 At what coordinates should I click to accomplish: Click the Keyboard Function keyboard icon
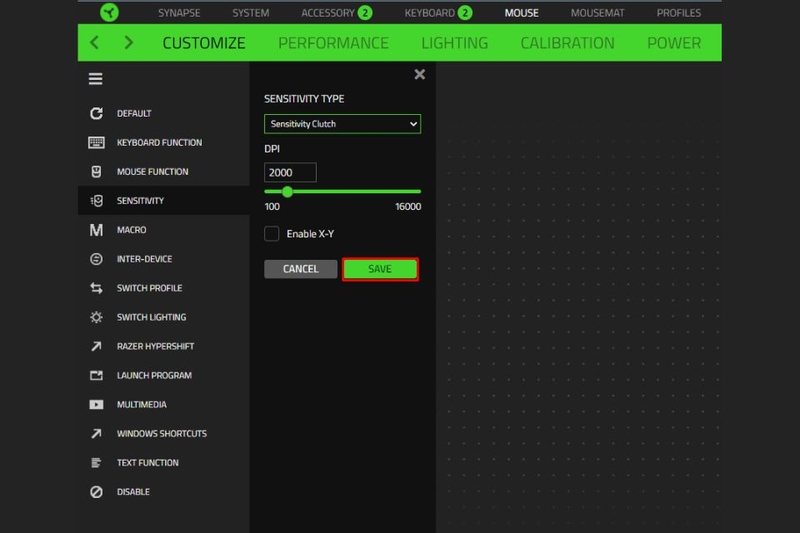click(96, 142)
